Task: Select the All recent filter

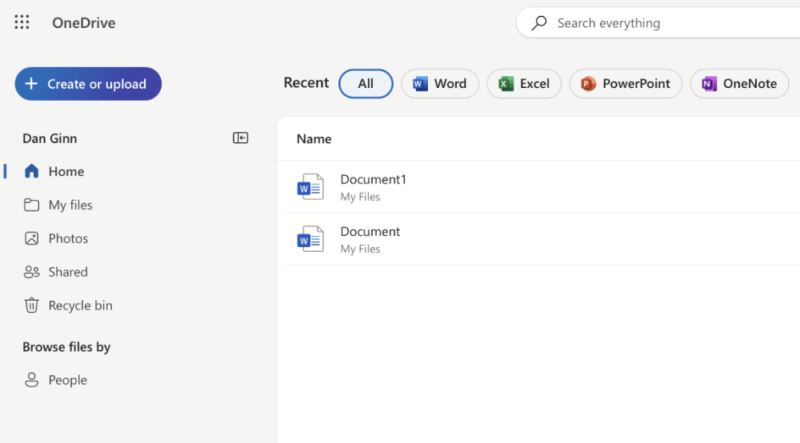Action: (366, 84)
